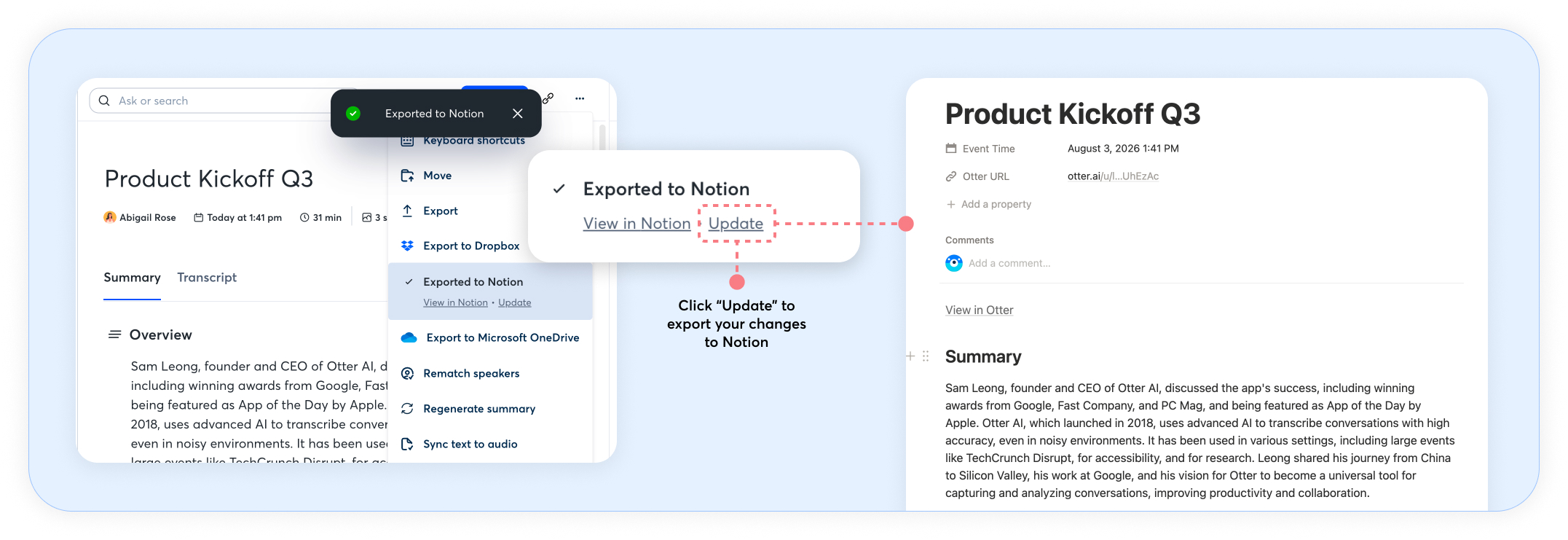Open View in Notion link in callout
The height and width of the screenshot is (540, 1568).
(x=637, y=224)
